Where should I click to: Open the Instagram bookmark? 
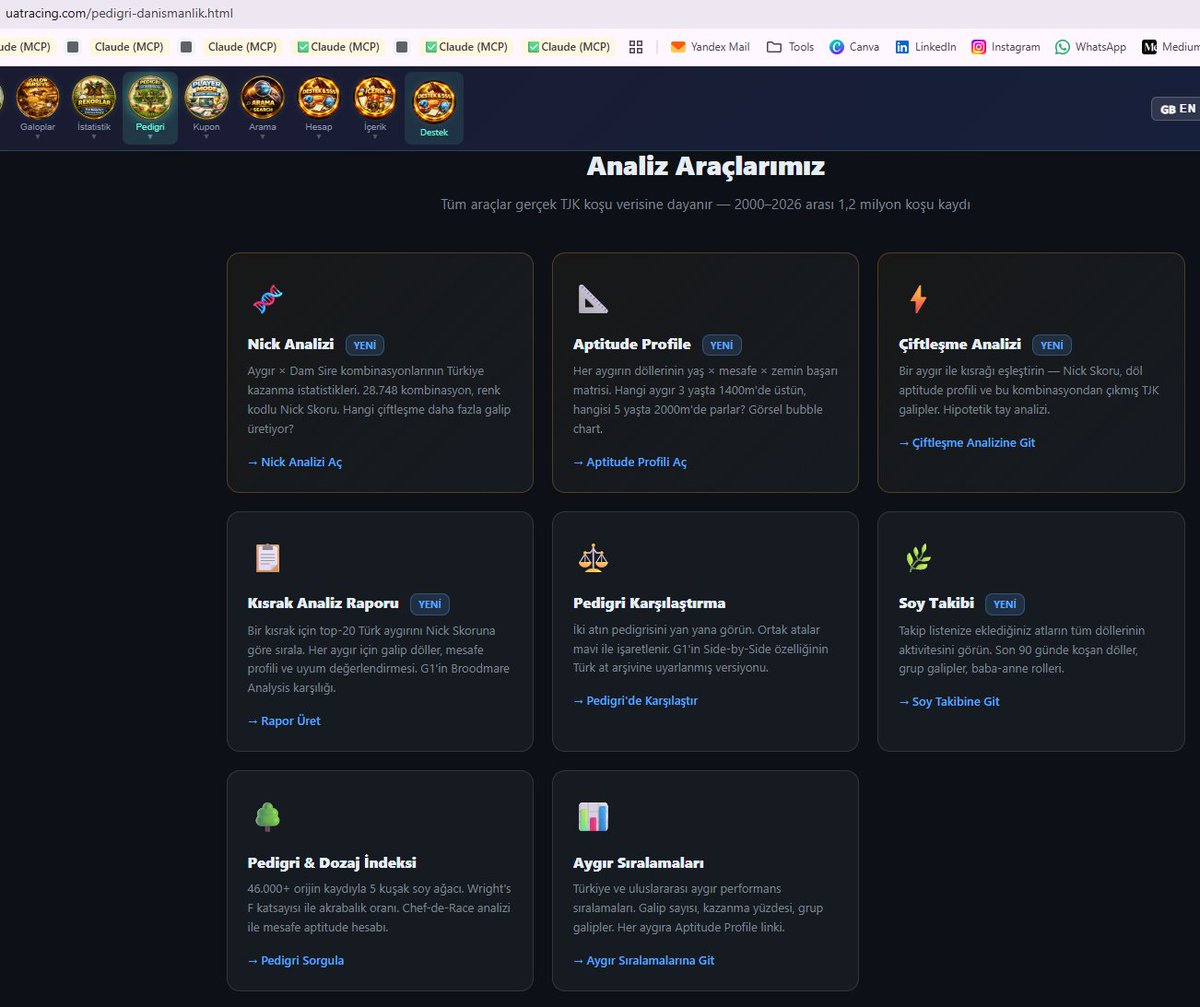tap(1006, 47)
